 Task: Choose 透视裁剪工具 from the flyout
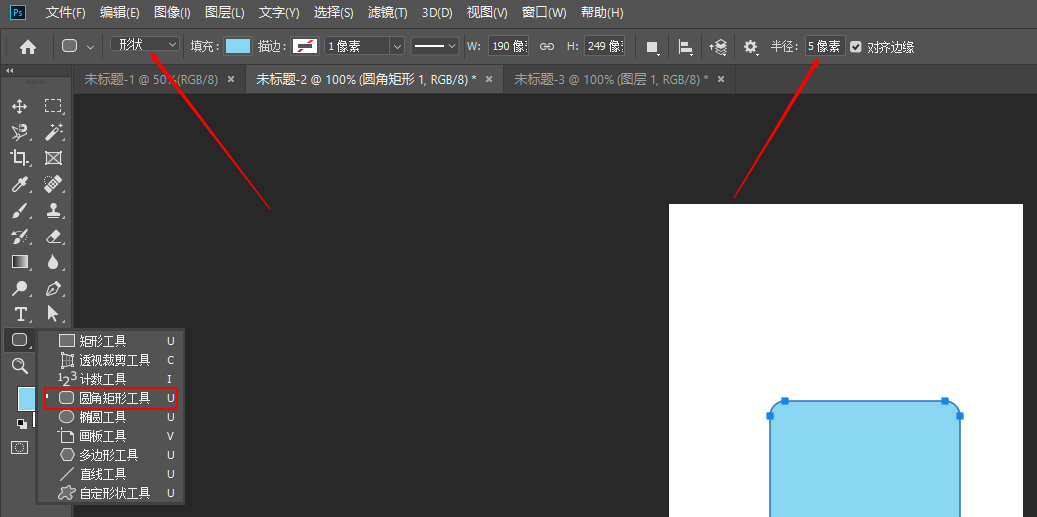(110, 360)
